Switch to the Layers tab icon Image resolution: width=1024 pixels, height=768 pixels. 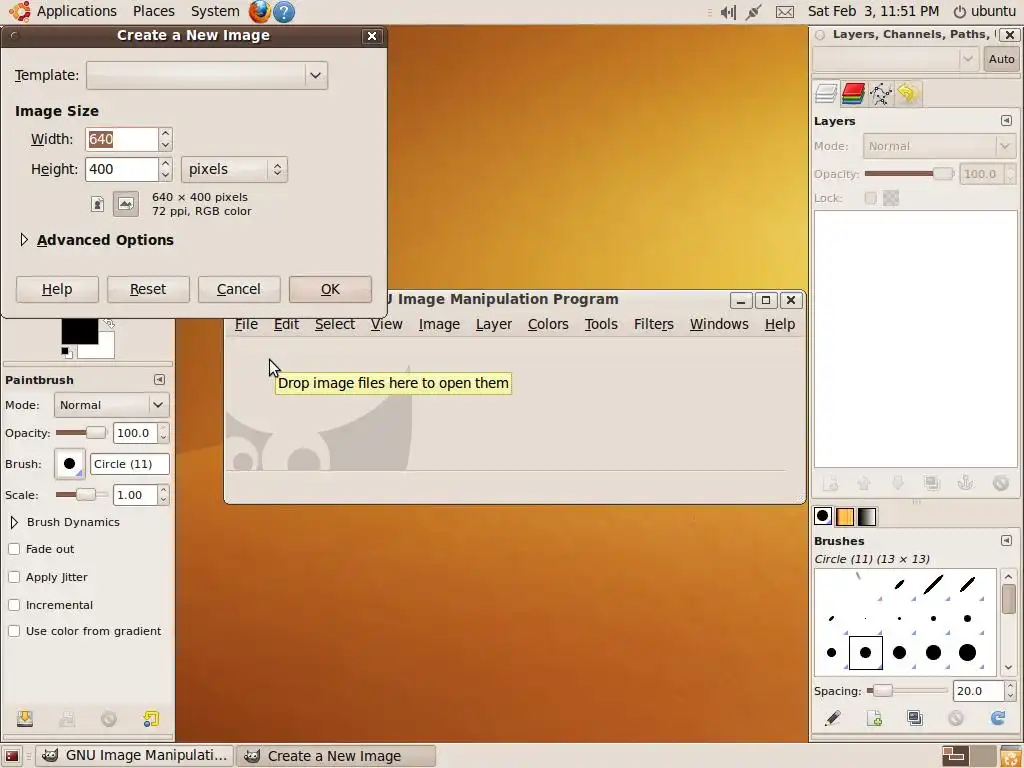(826, 93)
